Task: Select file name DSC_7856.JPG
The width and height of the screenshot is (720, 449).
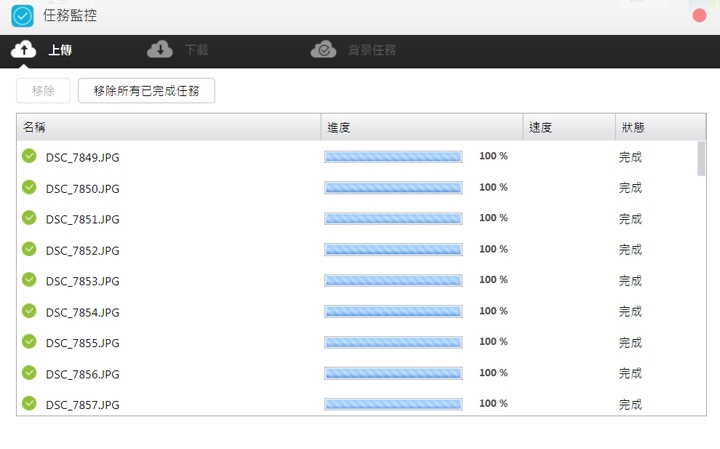Action: click(x=83, y=374)
